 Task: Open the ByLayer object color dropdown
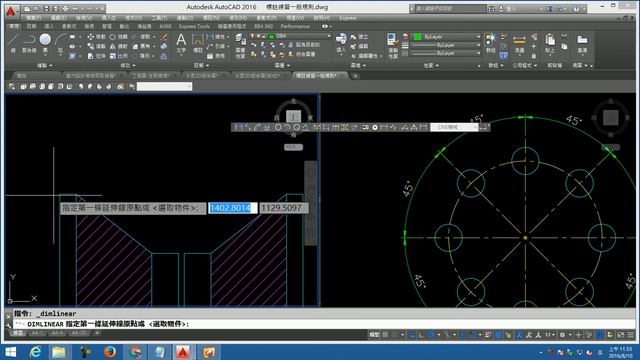click(478, 37)
